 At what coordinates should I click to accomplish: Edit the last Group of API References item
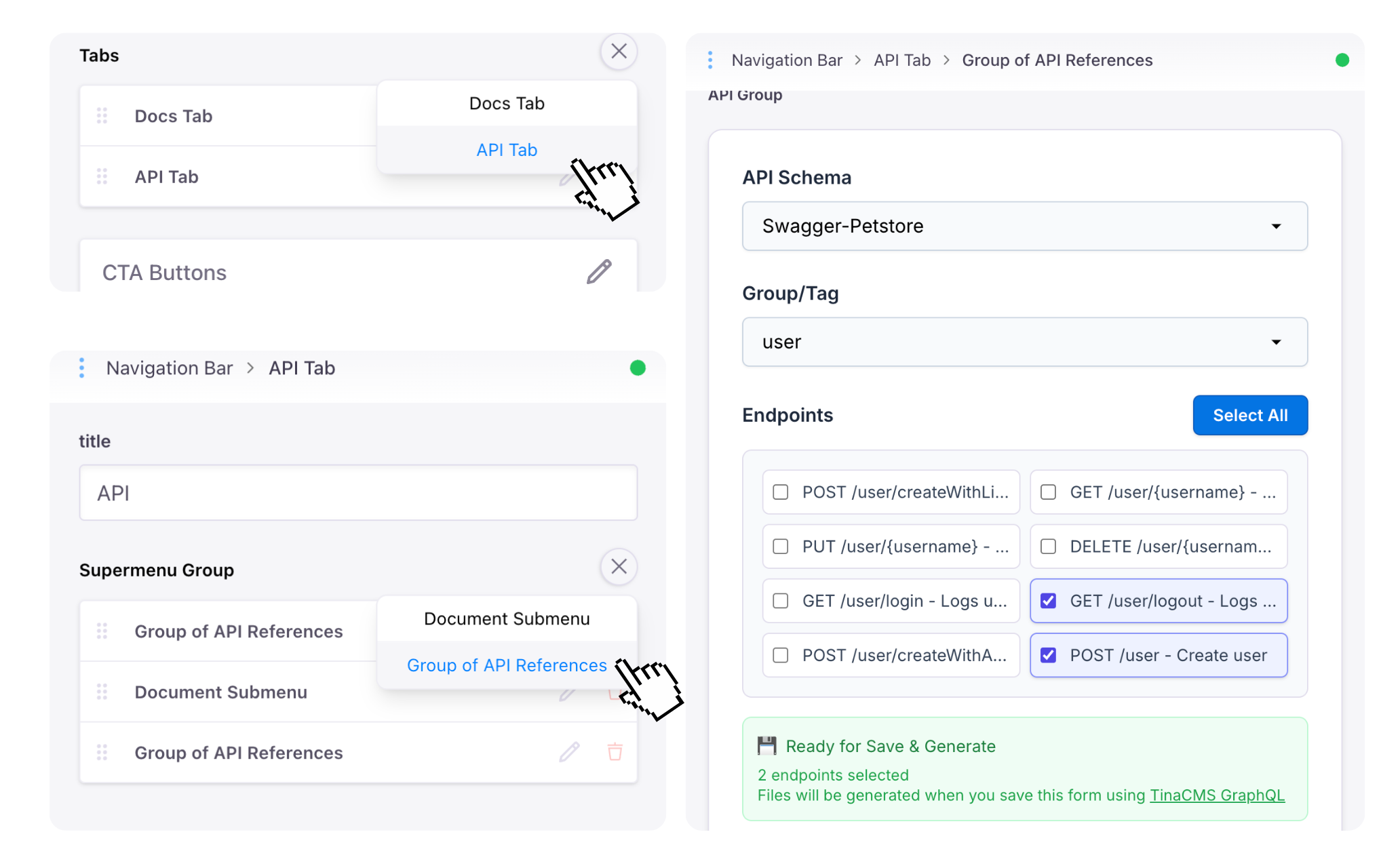click(569, 752)
